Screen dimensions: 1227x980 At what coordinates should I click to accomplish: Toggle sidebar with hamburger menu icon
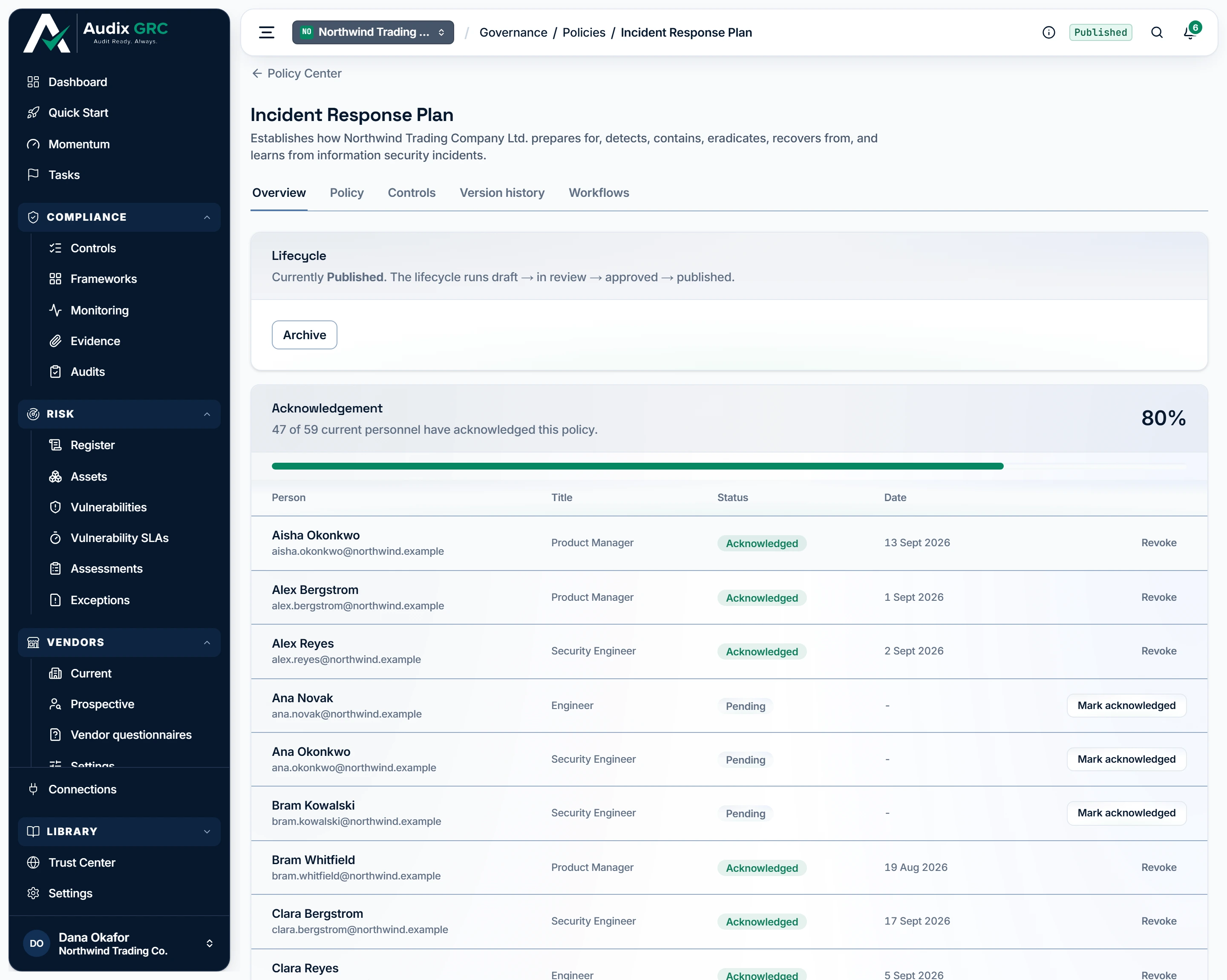[266, 32]
